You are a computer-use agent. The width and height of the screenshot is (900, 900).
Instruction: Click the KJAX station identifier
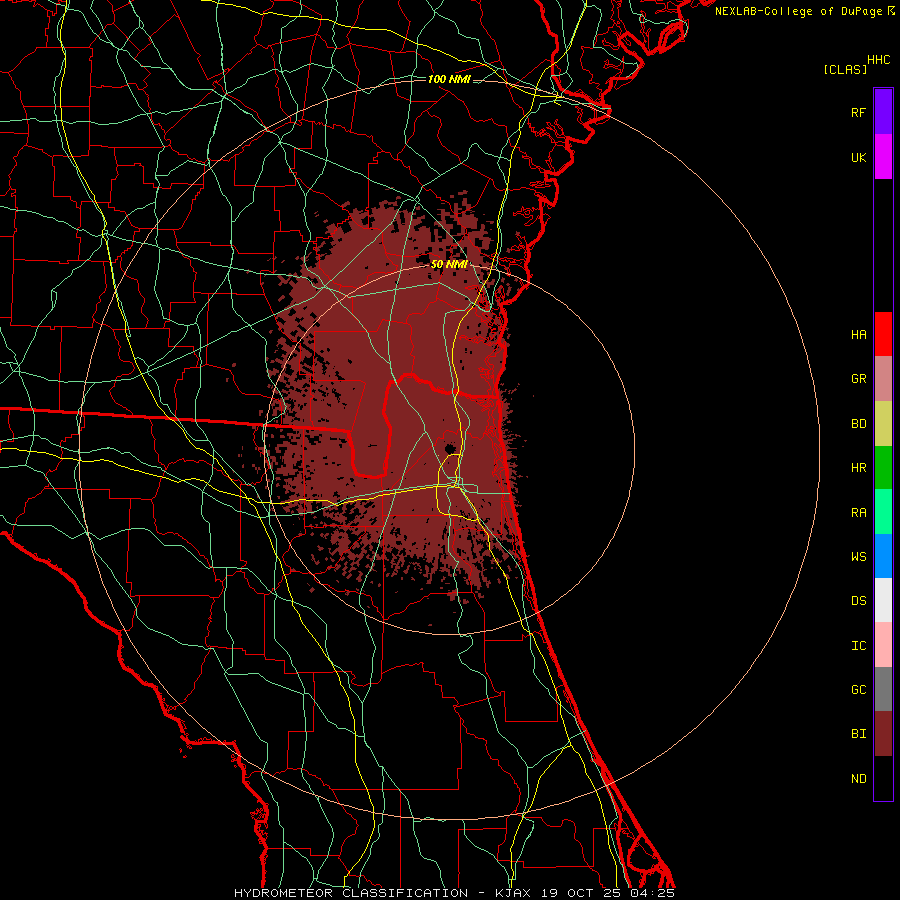pyautogui.click(x=513, y=893)
